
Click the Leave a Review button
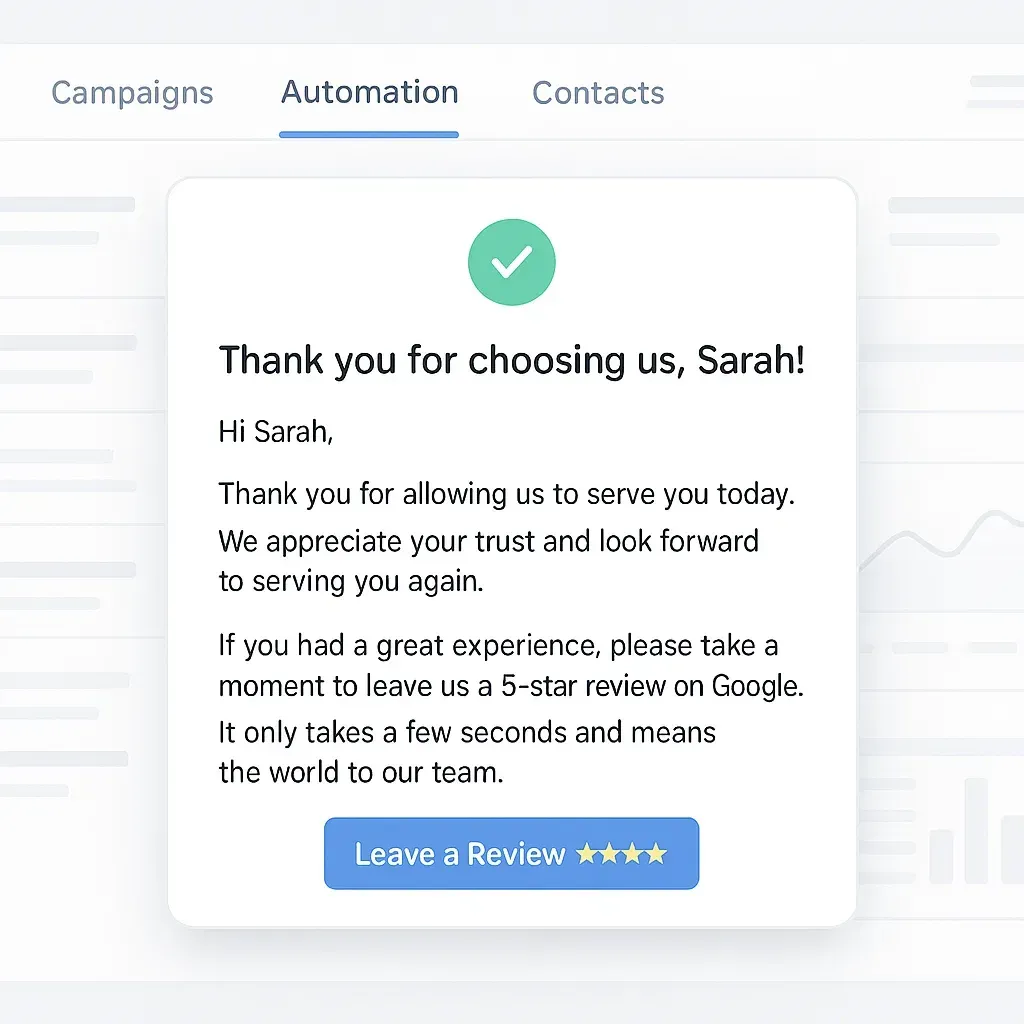[x=511, y=853]
